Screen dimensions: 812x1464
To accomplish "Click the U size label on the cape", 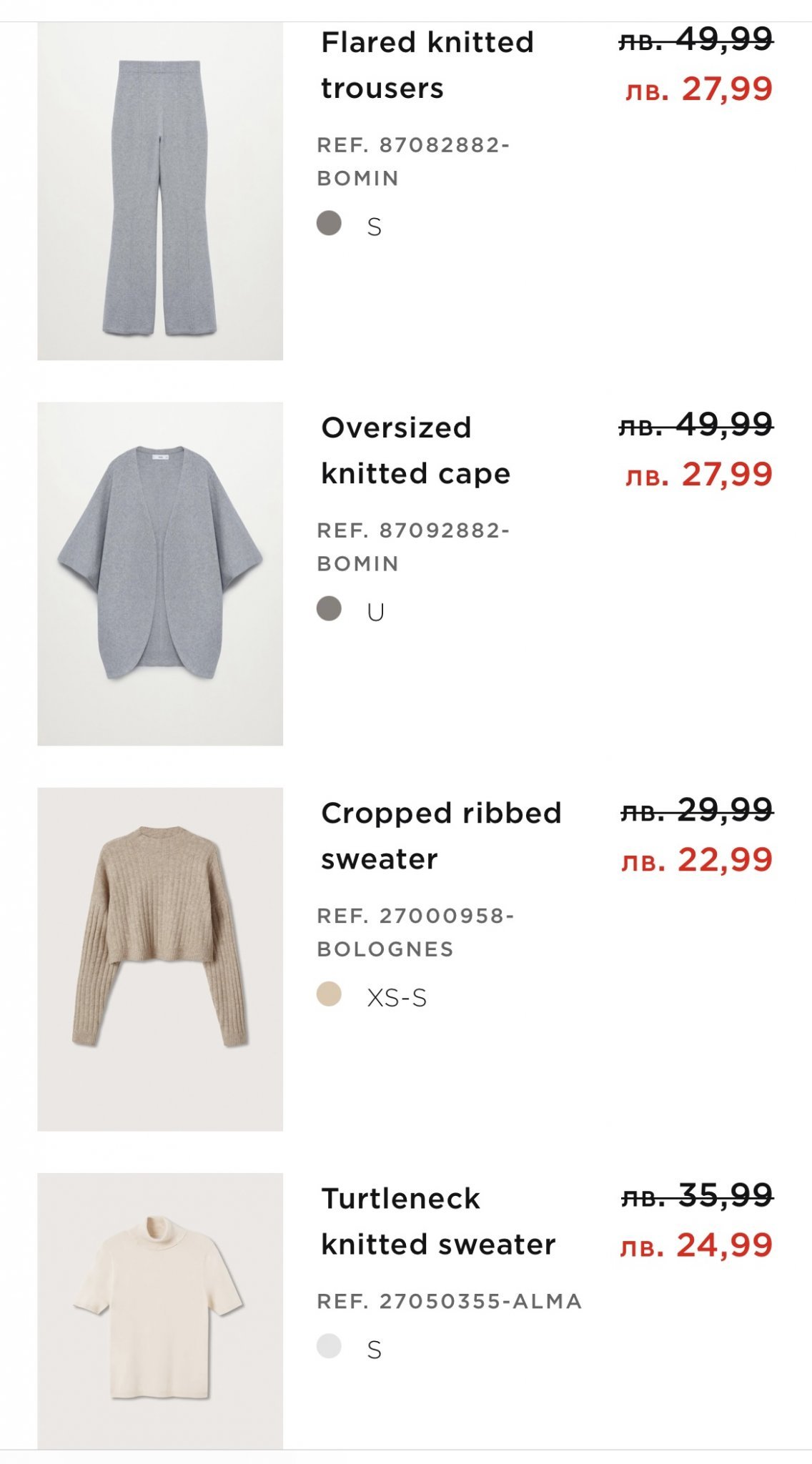I will (375, 613).
